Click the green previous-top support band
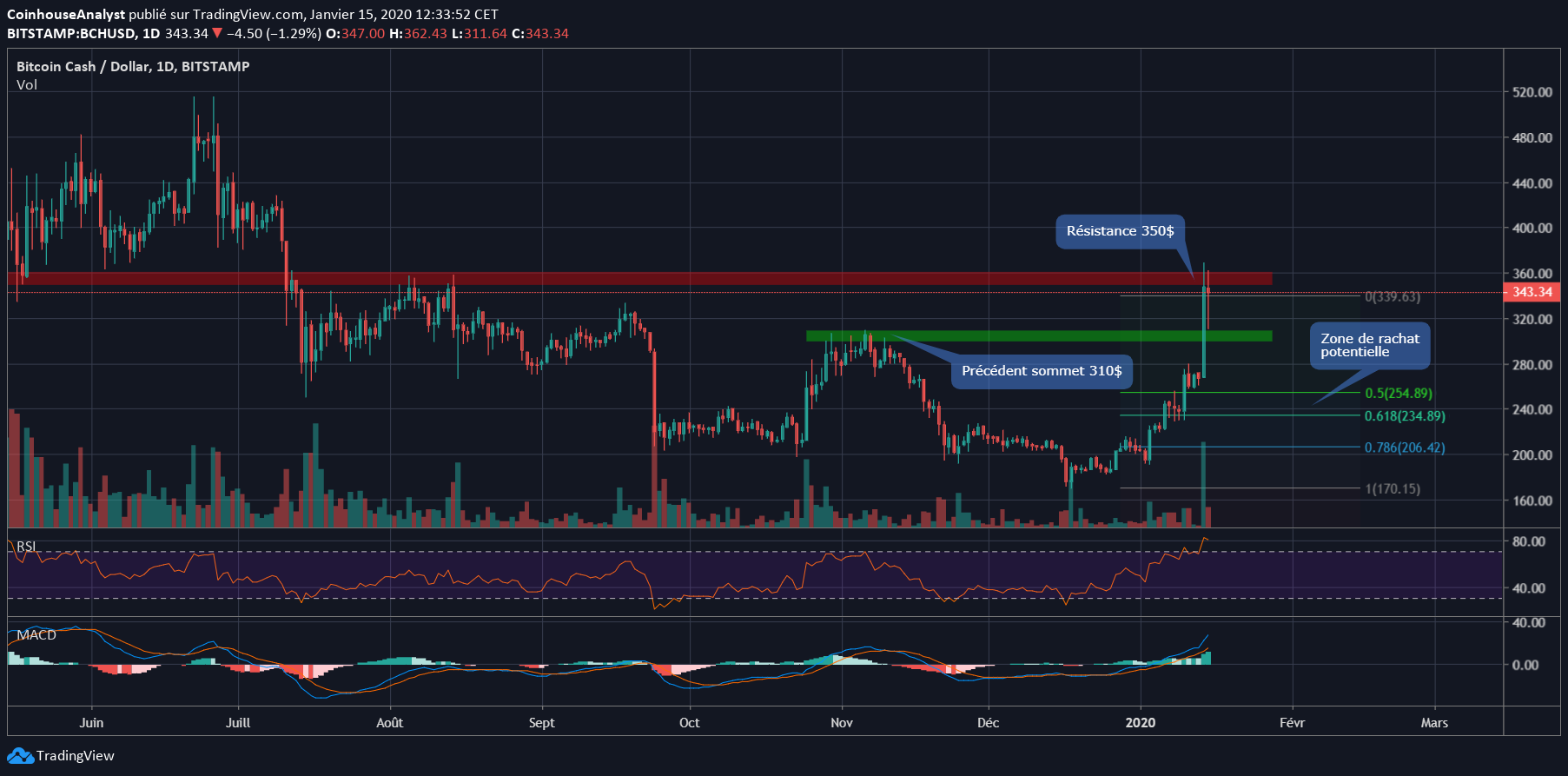Screen dimensions: 1568x776 pos(1039,336)
